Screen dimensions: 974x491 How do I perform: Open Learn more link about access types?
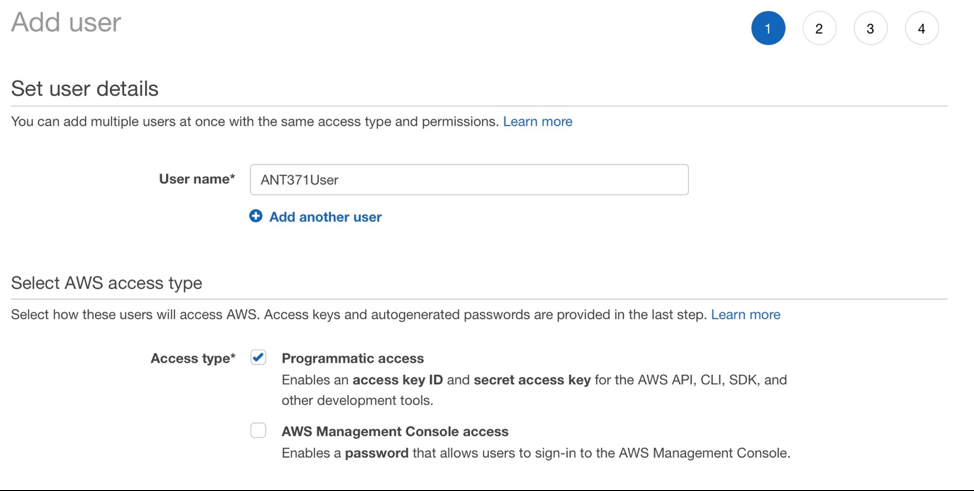tap(745, 314)
